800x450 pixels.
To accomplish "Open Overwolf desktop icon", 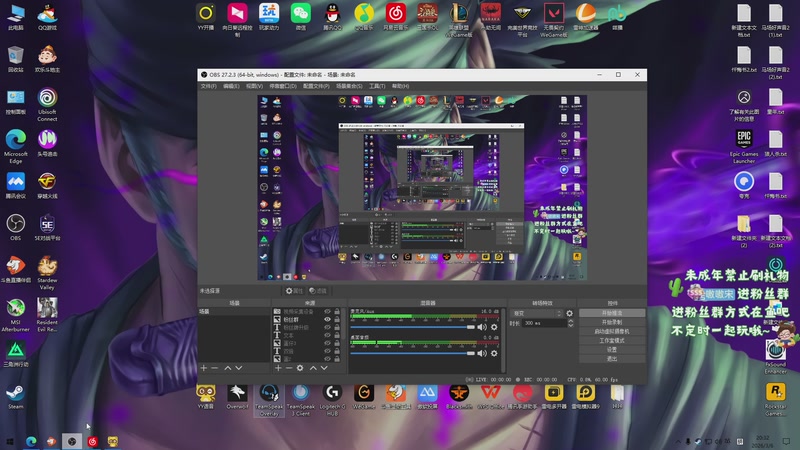I will [237, 397].
